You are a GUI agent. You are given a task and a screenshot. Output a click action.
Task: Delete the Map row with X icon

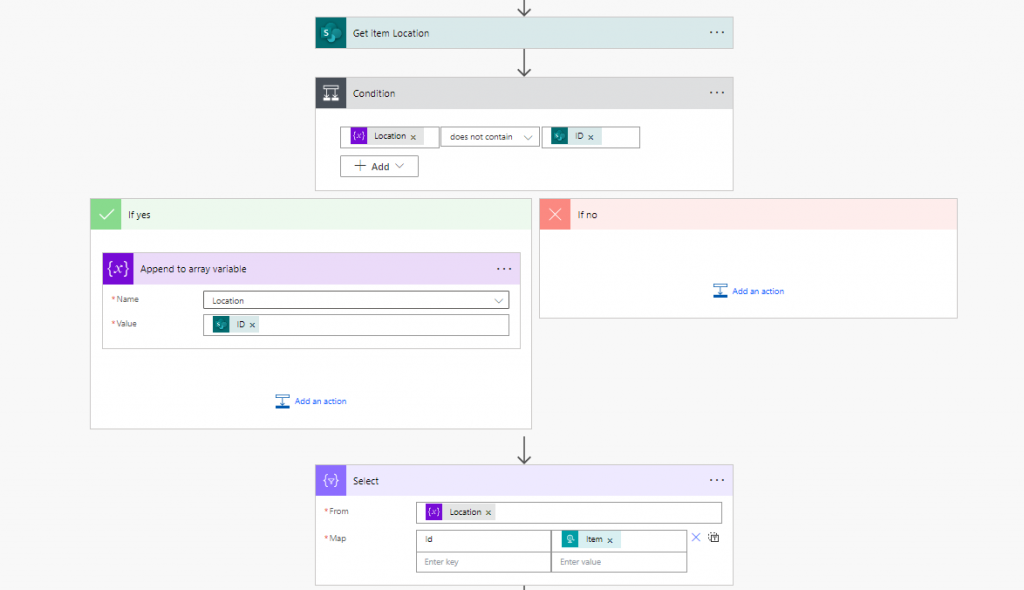[696, 538]
